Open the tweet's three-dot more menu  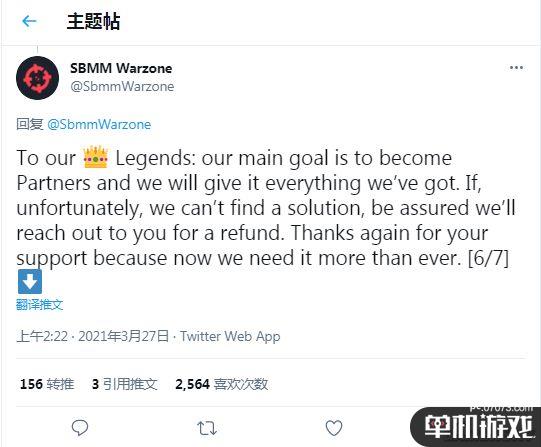coord(516,68)
